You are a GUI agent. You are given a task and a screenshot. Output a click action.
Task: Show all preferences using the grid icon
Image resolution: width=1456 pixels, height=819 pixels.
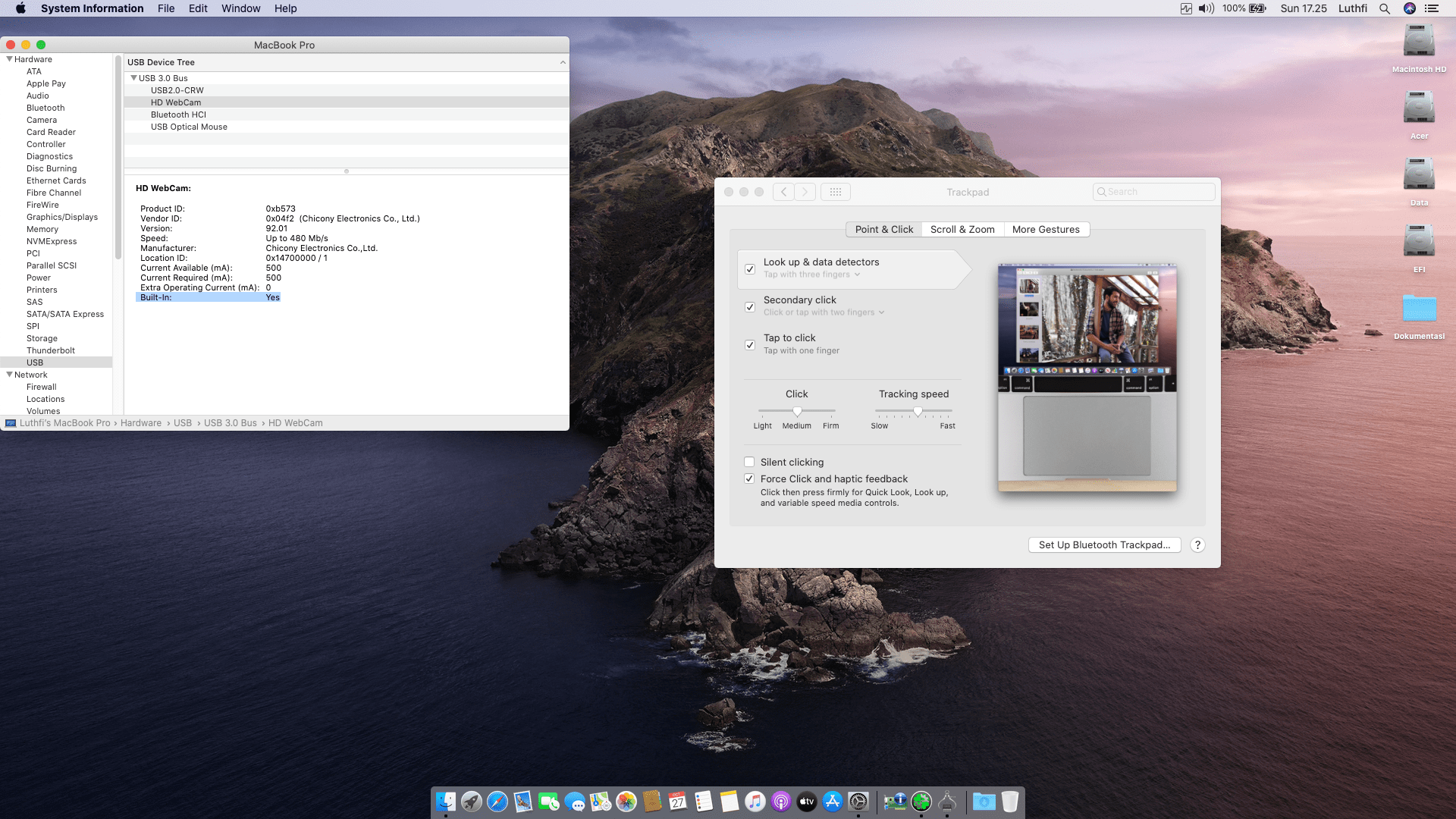(x=835, y=192)
